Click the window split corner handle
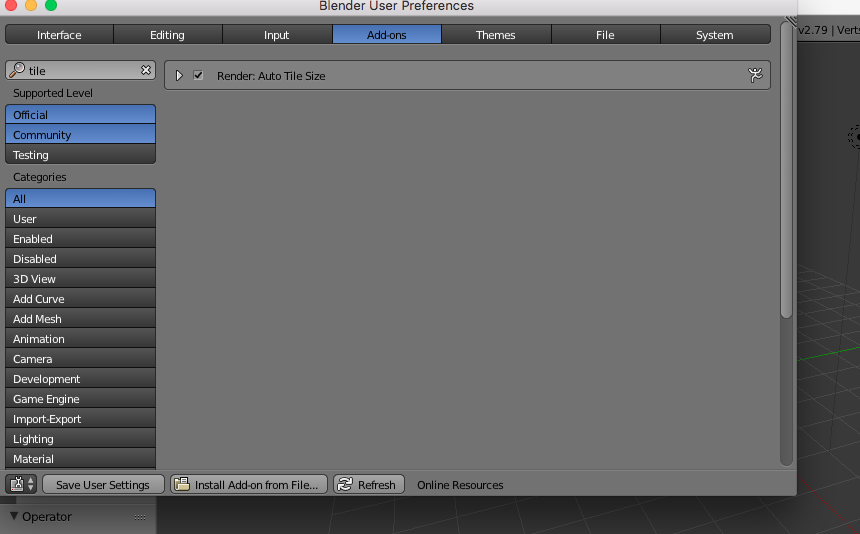This screenshot has width=860, height=534. 790,21
